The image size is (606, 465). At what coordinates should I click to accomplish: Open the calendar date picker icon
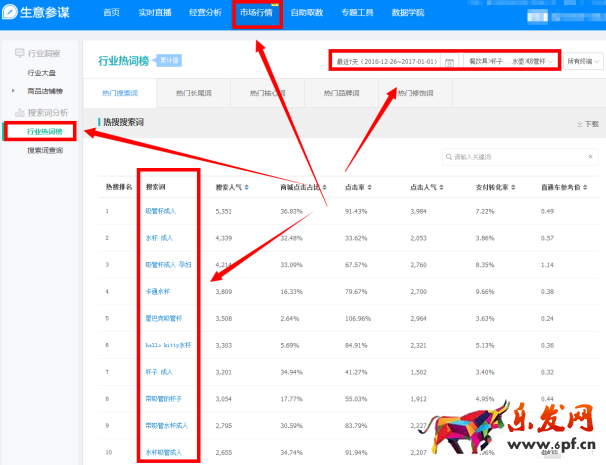coord(449,62)
